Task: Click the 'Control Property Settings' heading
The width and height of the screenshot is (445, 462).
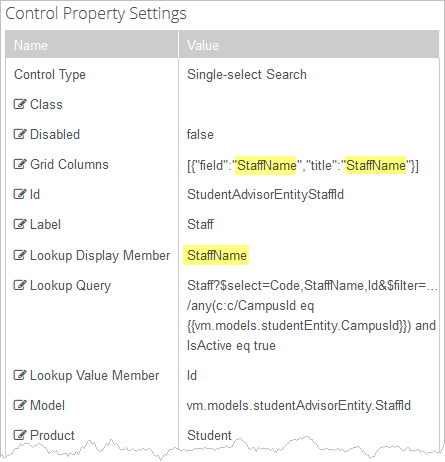Action: pyautogui.click(x=96, y=14)
